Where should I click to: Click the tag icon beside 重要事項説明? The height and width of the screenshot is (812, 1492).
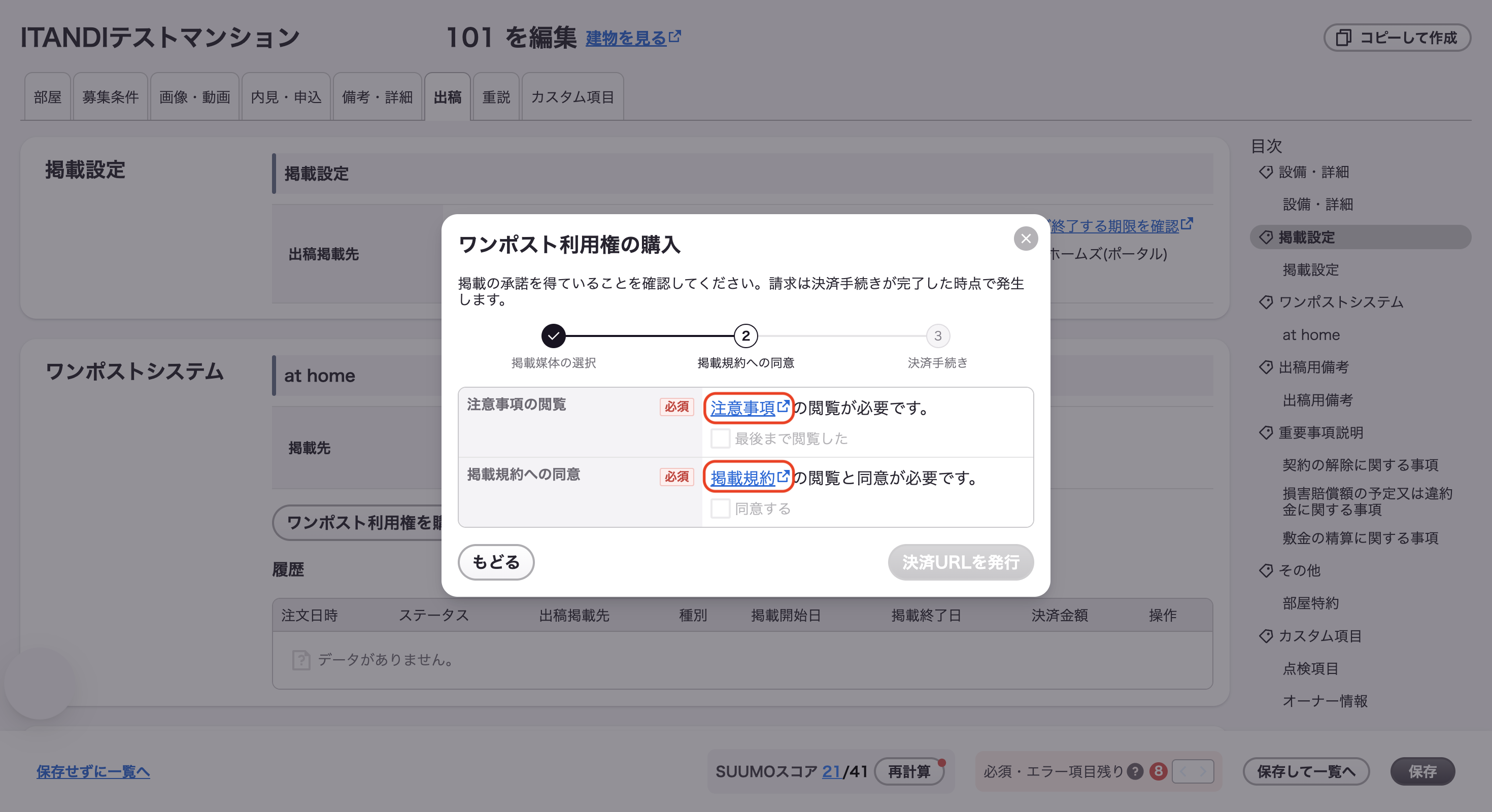pos(1266,432)
